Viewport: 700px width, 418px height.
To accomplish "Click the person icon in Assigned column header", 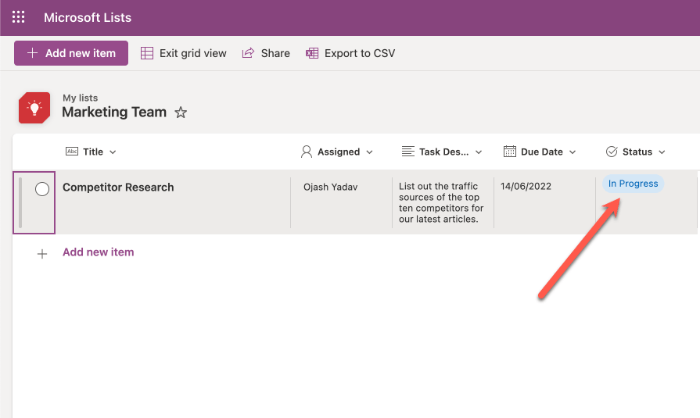I will point(307,152).
